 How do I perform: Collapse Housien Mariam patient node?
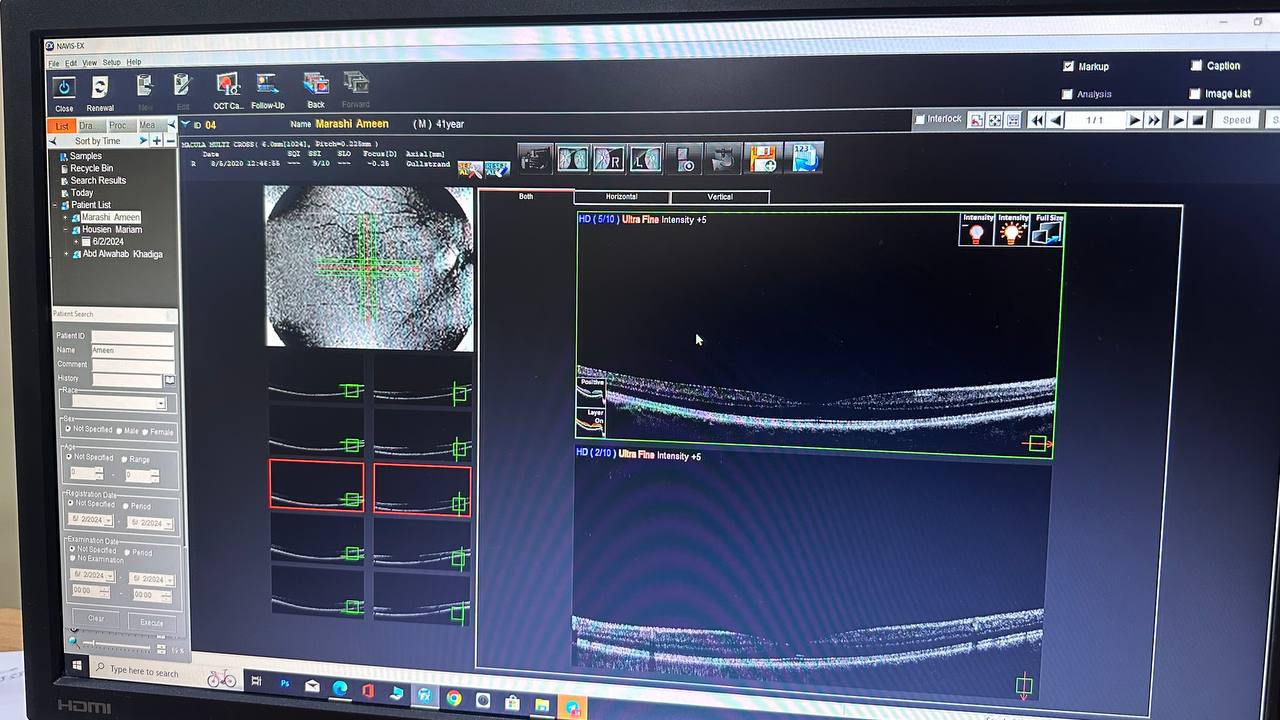click(x=65, y=230)
